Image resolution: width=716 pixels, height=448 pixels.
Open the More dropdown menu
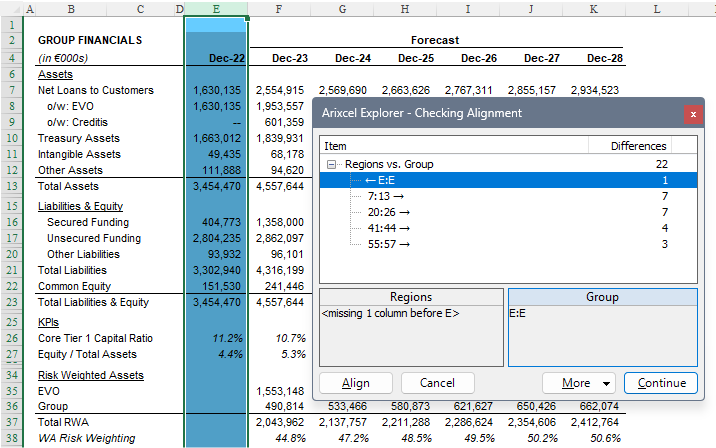pos(579,383)
